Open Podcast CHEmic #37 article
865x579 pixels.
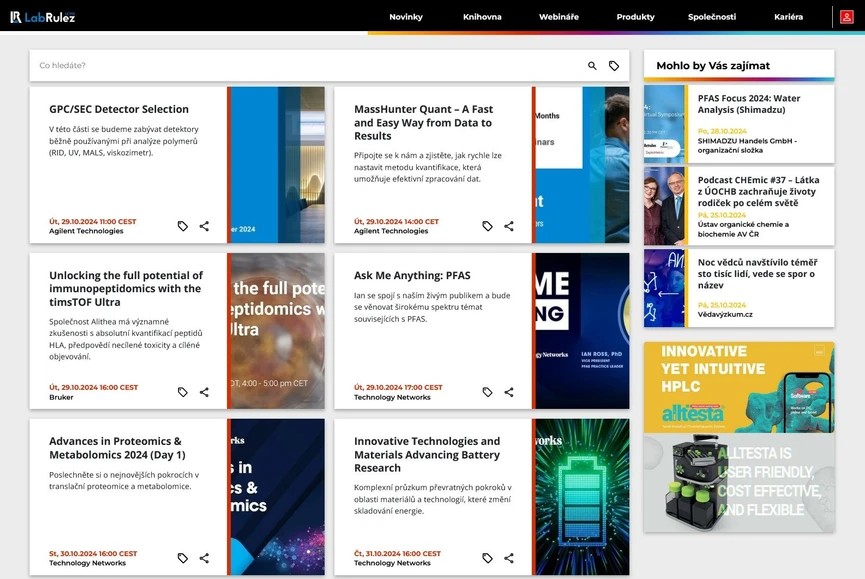pyautogui.click(x=758, y=191)
